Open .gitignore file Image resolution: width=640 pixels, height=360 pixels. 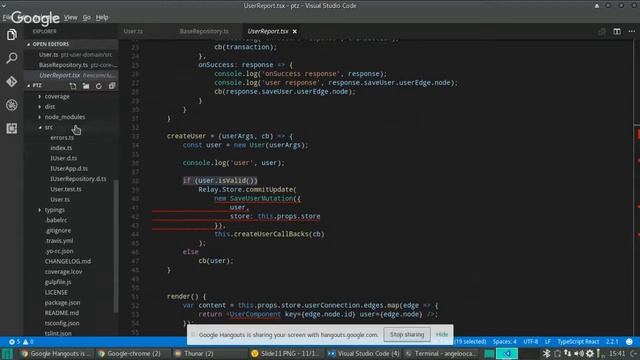58,230
